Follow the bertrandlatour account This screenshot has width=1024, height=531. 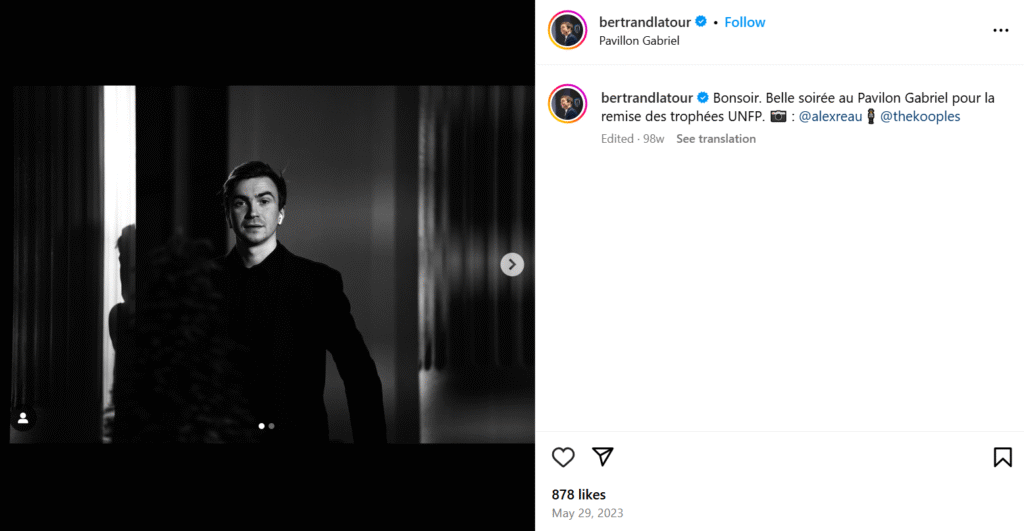point(745,22)
